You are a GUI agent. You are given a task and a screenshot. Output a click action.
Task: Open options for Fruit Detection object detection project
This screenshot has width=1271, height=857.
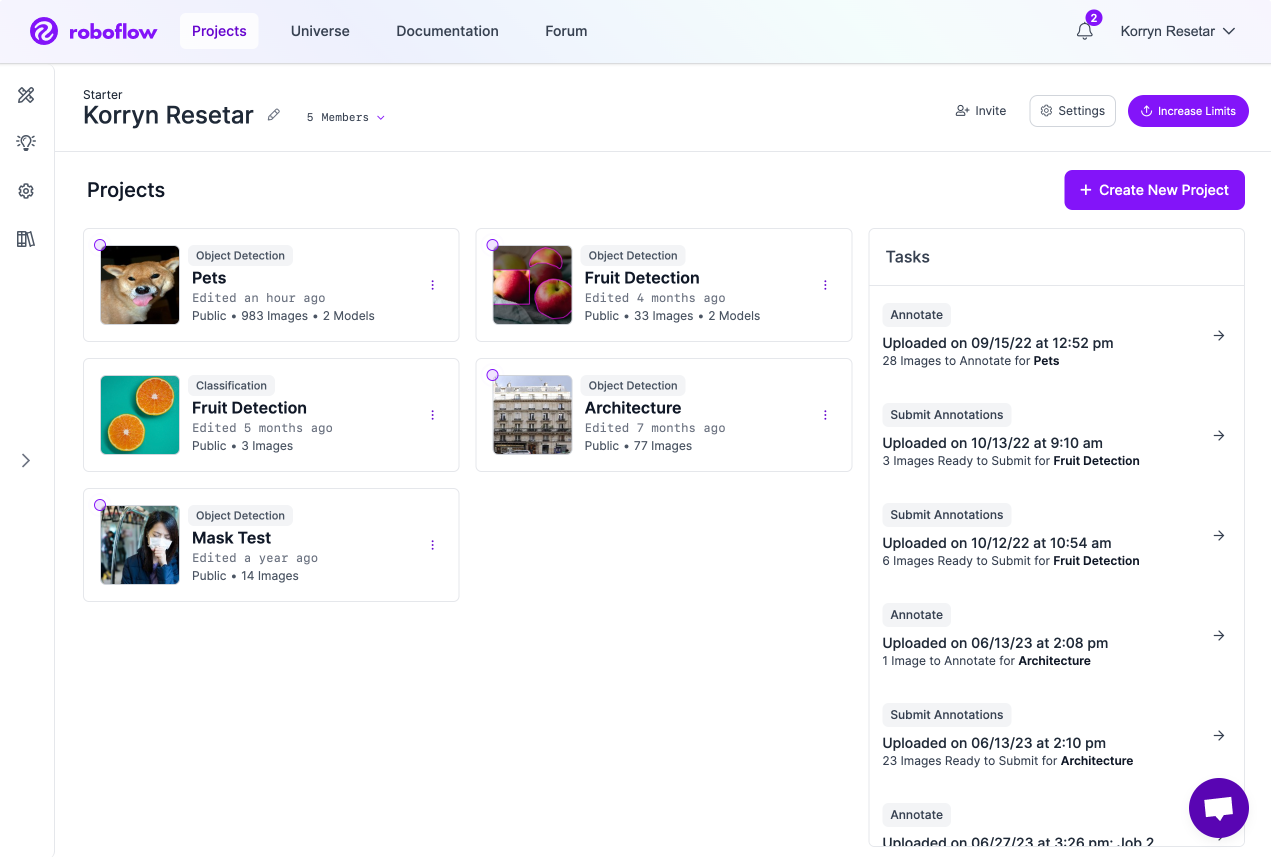[x=826, y=285]
